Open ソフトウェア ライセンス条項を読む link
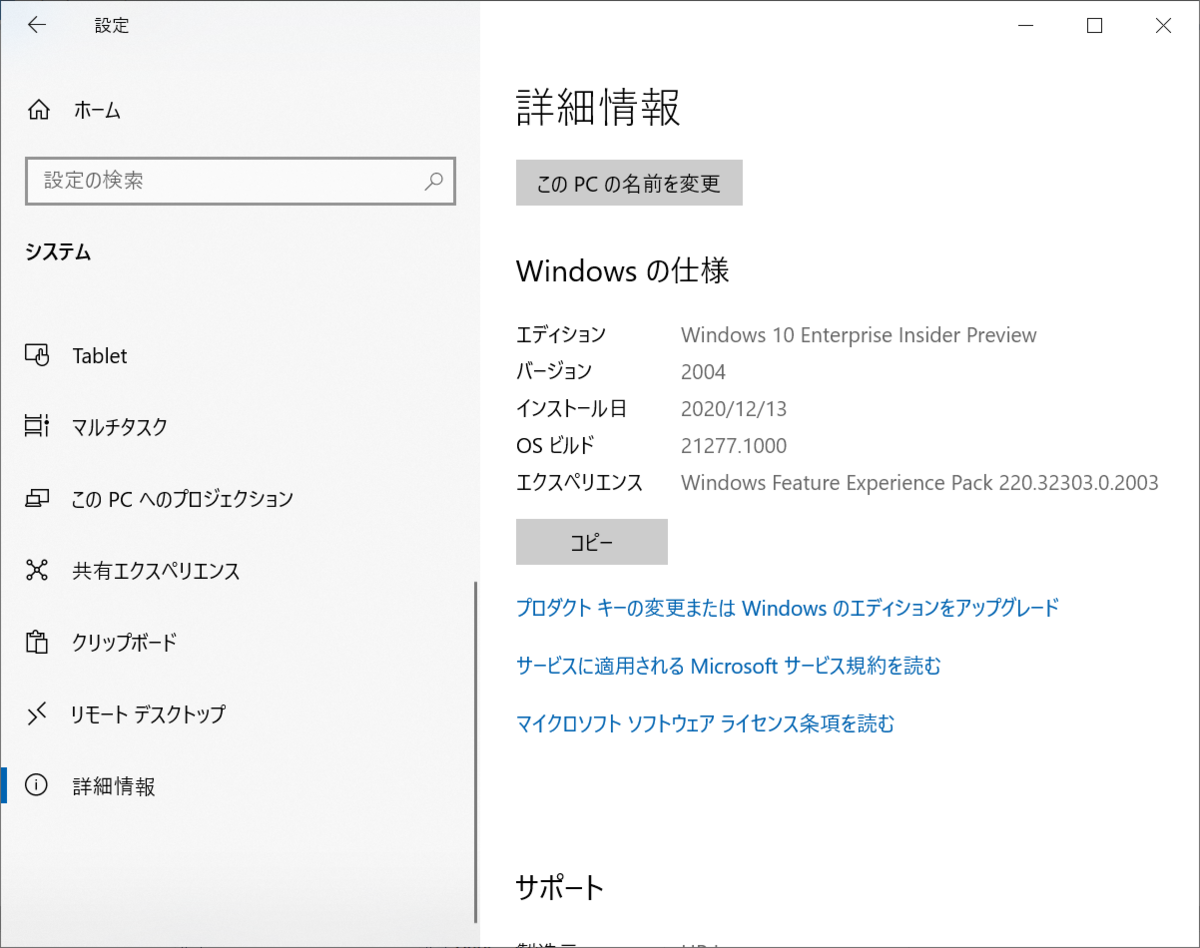 705,723
